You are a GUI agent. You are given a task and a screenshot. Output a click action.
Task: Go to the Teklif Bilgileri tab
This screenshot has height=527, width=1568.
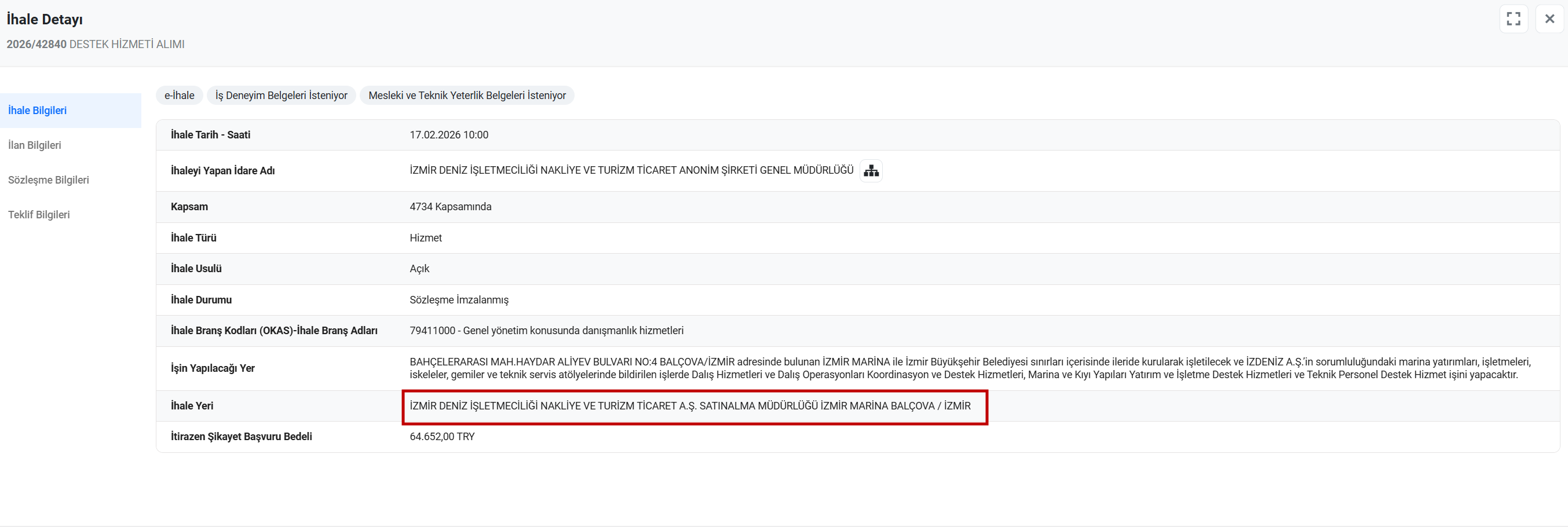coord(39,214)
